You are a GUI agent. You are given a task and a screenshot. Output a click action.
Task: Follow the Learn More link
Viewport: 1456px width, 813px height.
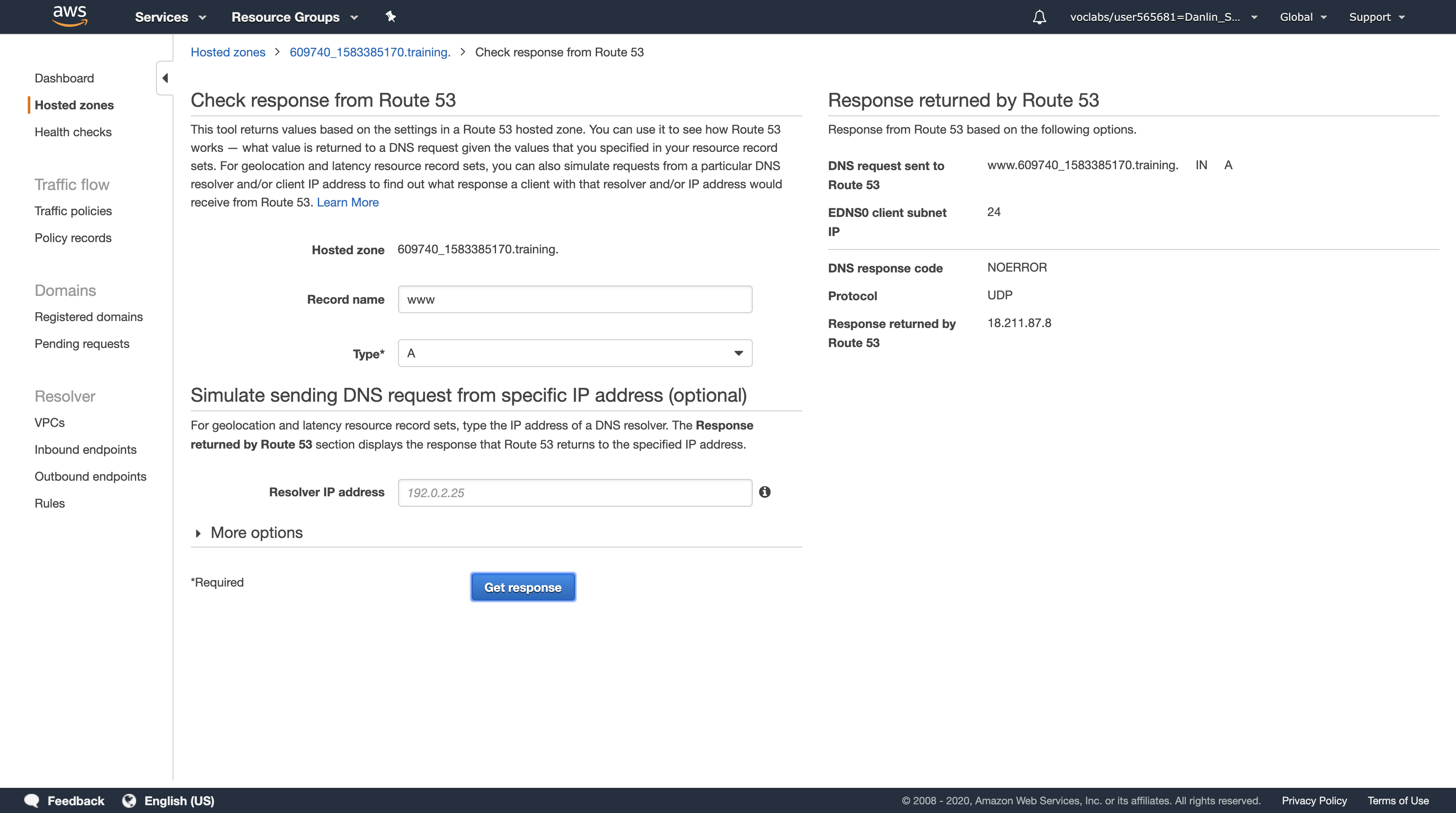click(x=348, y=203)
